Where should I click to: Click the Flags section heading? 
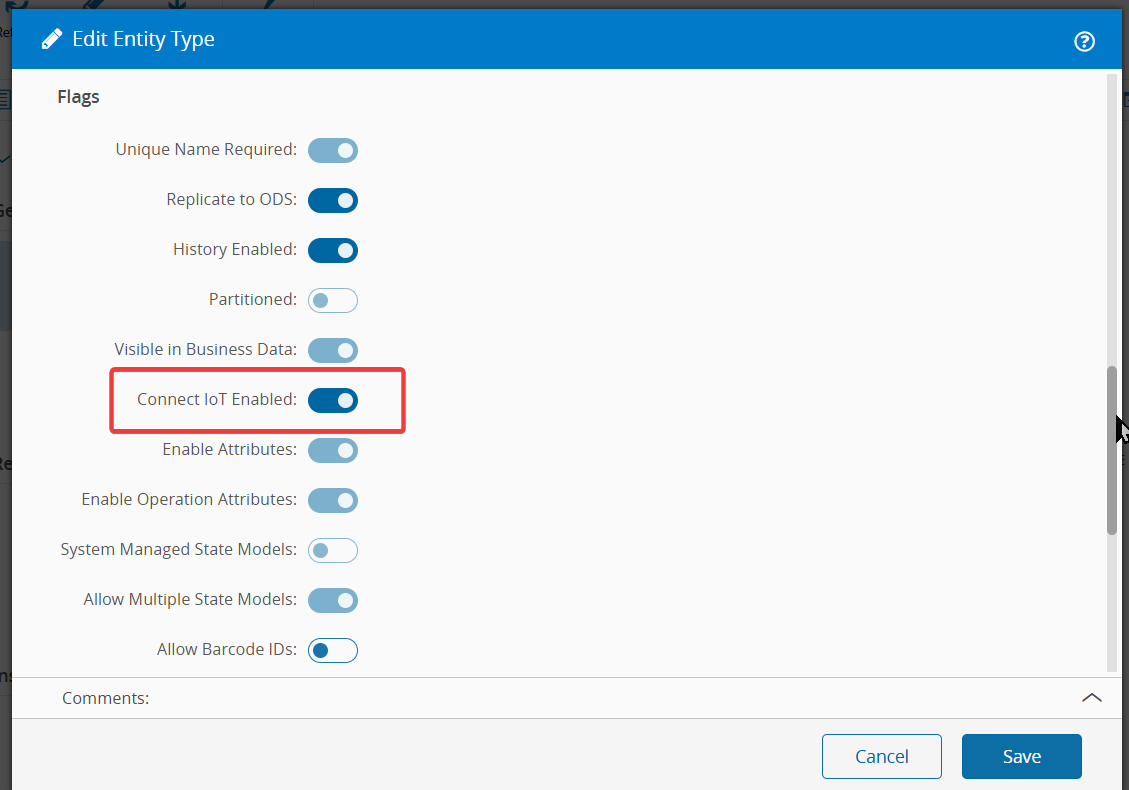[78, 97]
